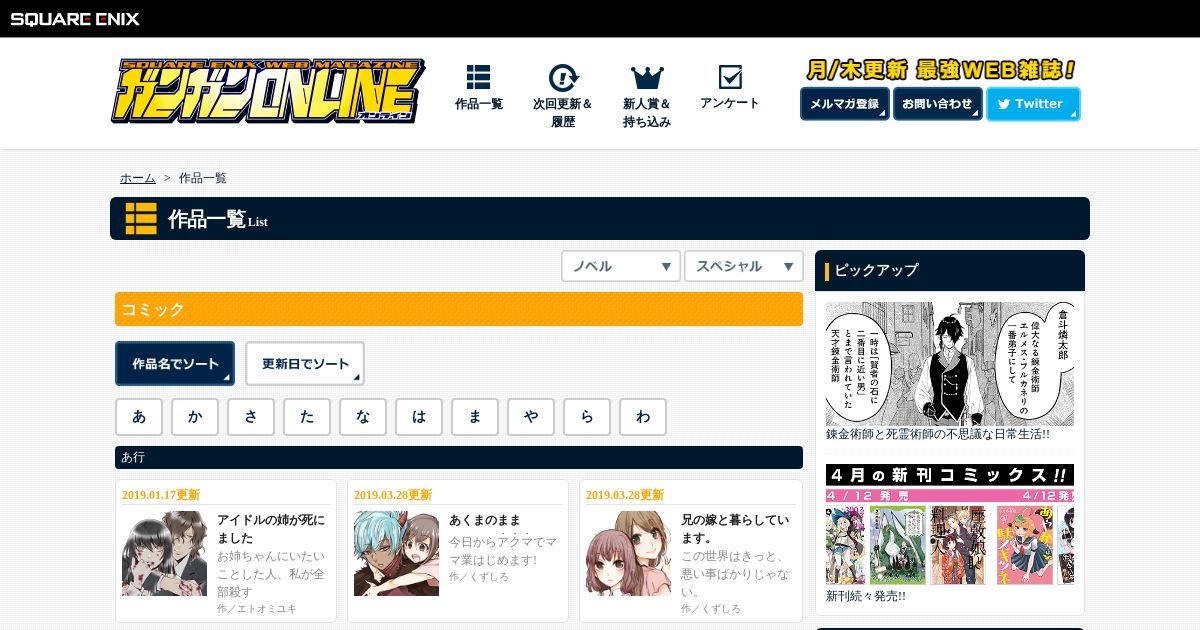1200x630 pixels.
Task: Click the 2019.01.17更新 date label
Action: click(161, 495)
